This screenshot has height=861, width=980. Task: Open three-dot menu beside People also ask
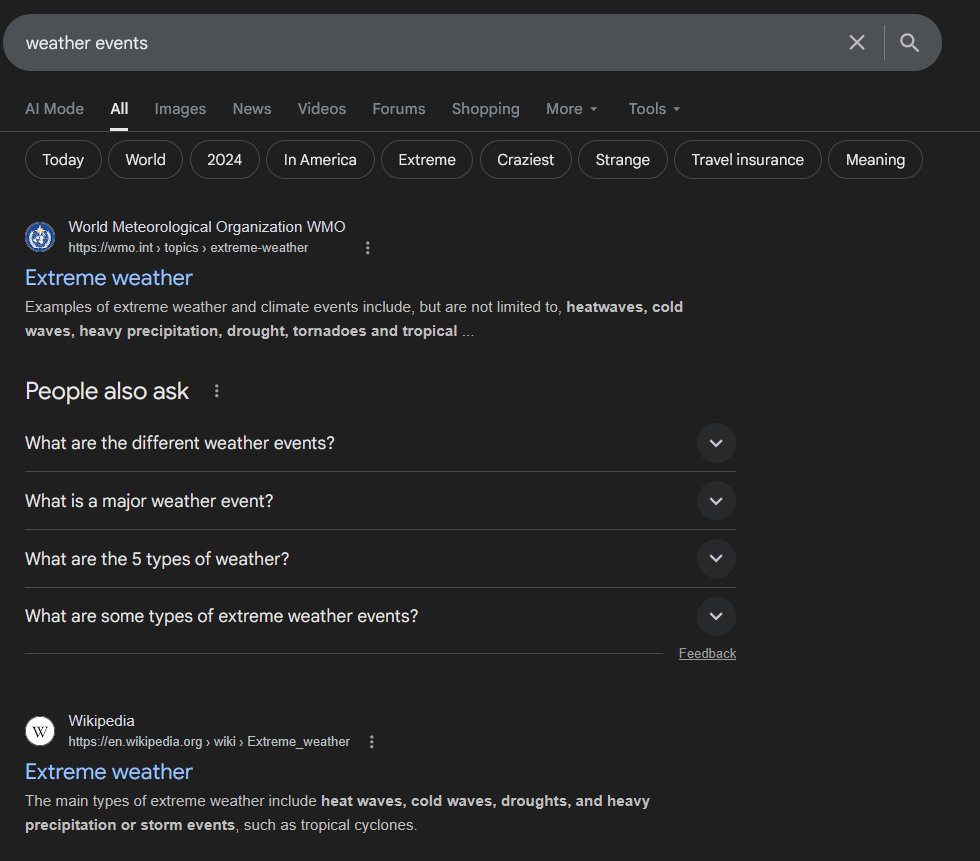click(216, 391)
